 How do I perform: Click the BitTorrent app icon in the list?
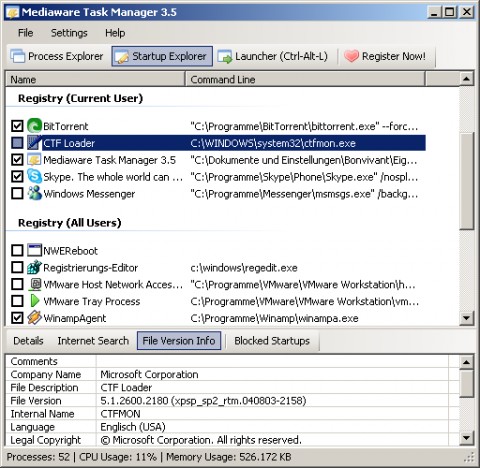tap(34, 126)
